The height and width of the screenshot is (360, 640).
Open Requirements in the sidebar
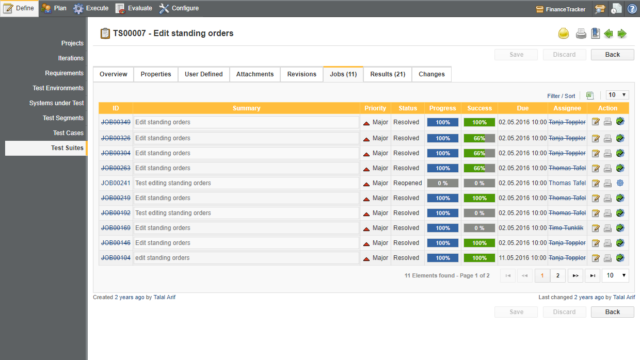coord(64,73)
